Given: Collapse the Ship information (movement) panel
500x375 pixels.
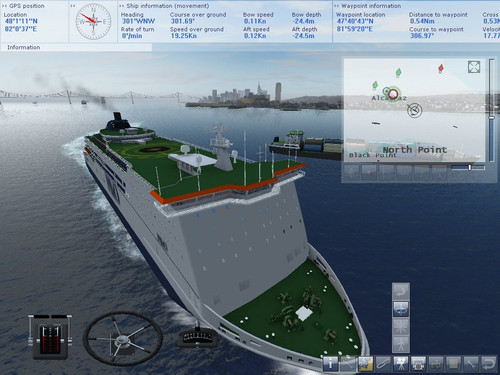Looking at the screenshot, I should click(122, 6).
